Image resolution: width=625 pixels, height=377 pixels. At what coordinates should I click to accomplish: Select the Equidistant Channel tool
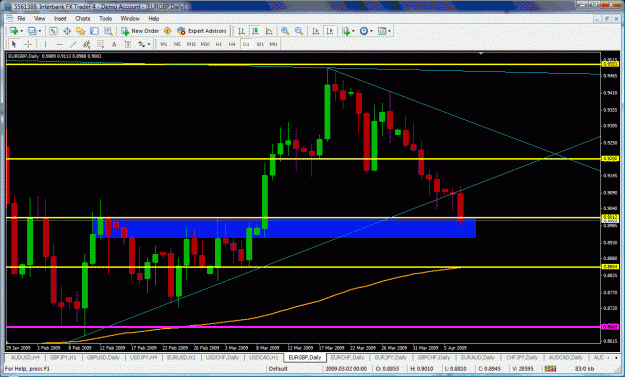point(86,44)
